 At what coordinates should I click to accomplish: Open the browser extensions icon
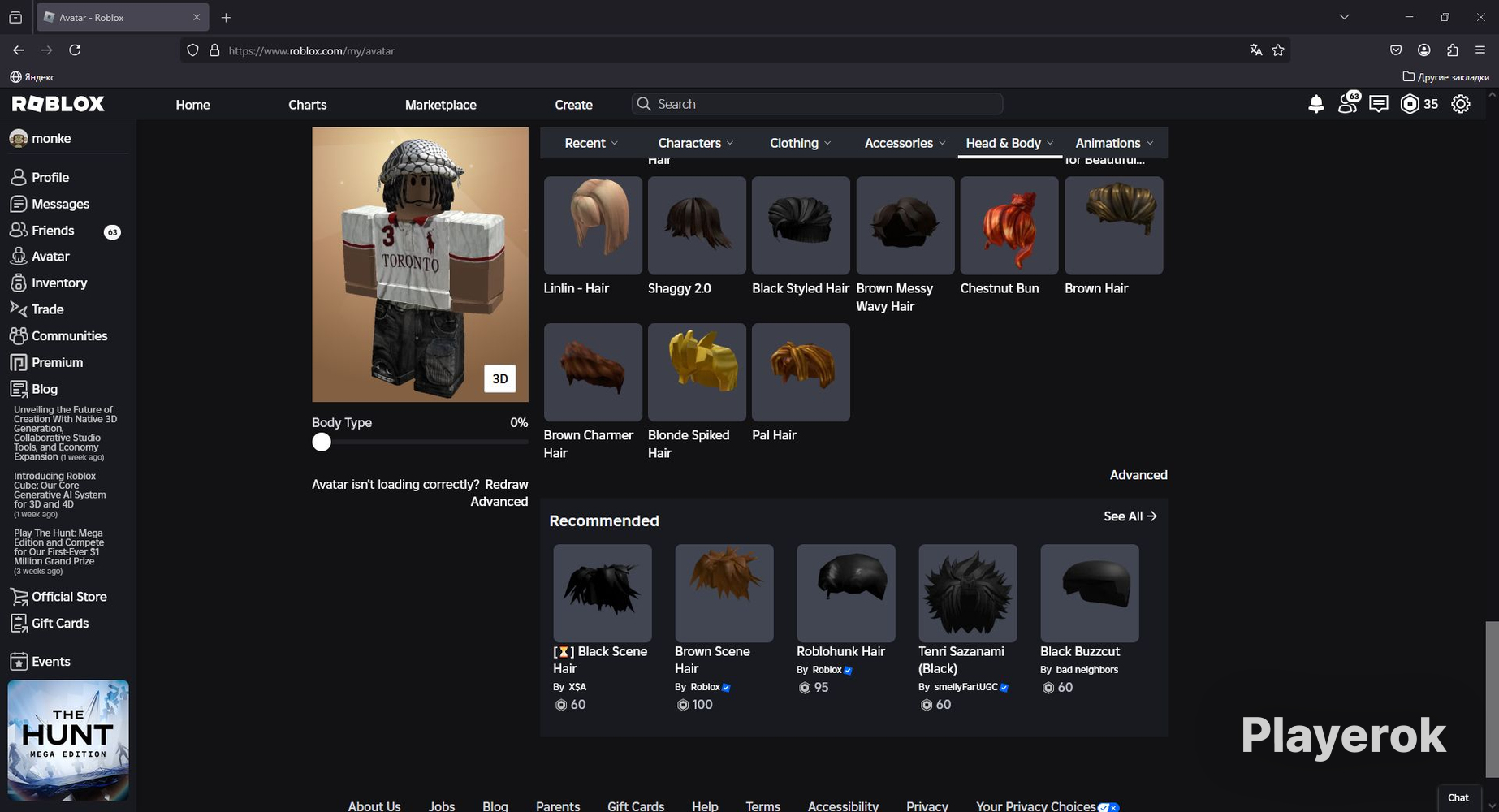(x=1452, y=50)
